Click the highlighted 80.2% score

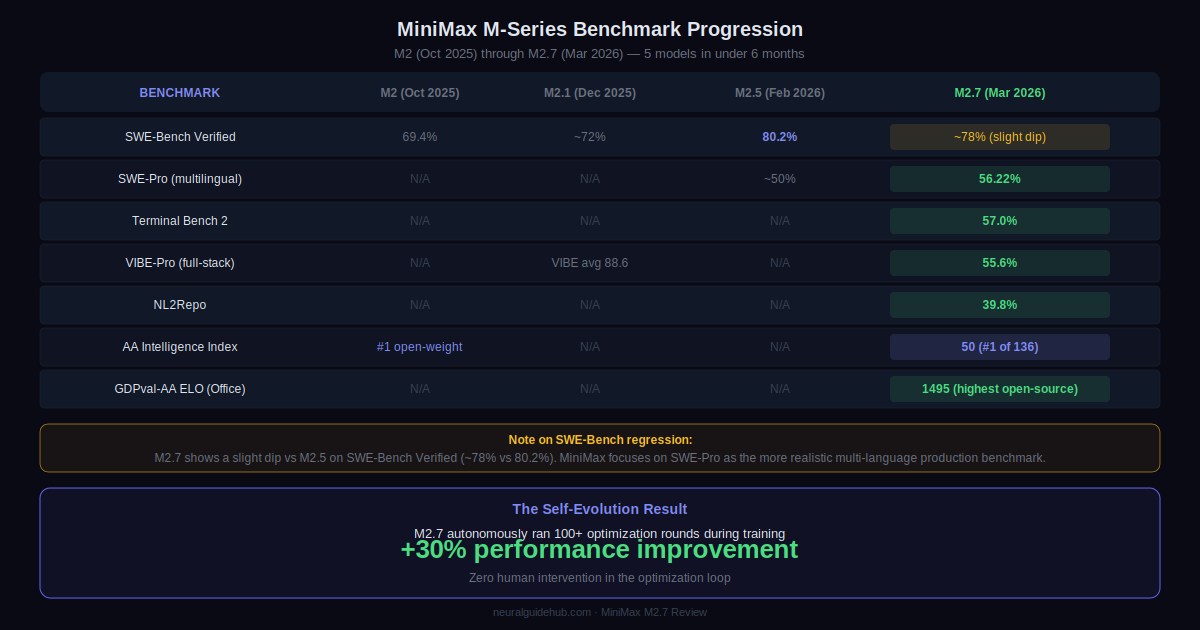pyautogui.click(x=780, y=137)
